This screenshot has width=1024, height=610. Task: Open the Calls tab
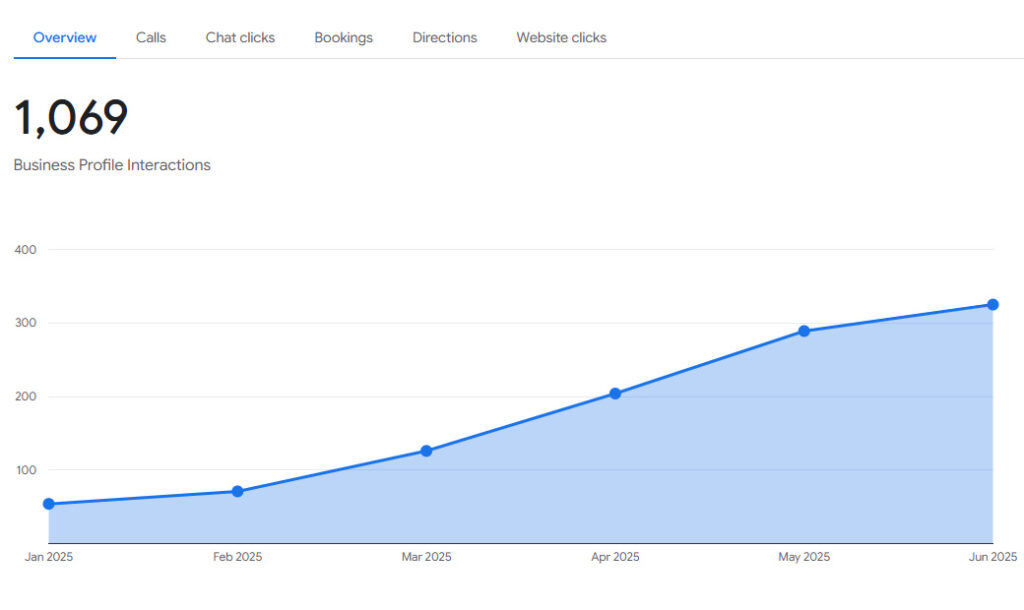click(151, 38)
